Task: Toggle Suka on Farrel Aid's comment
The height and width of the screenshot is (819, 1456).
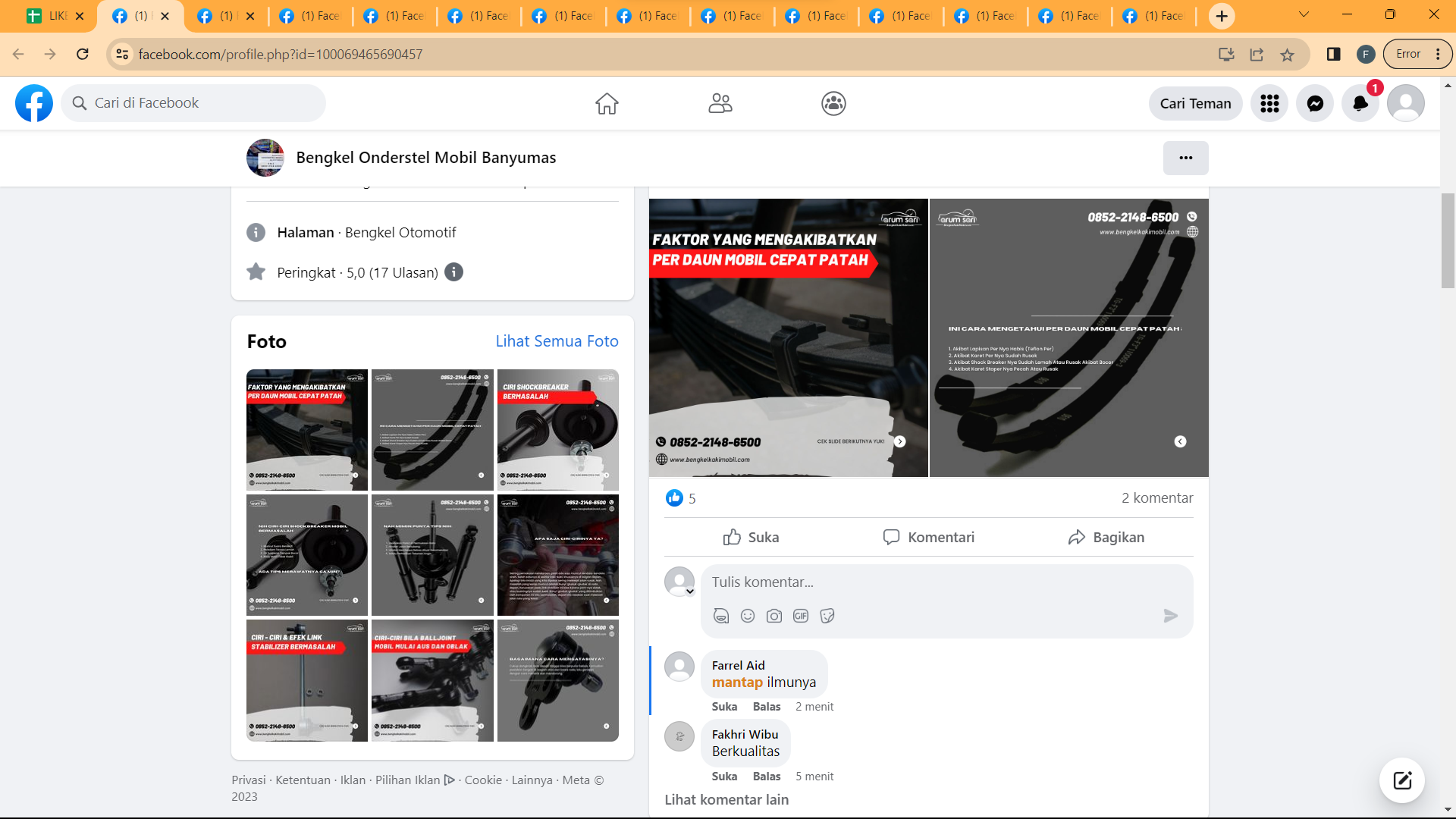Action: [x=724, y=706]
